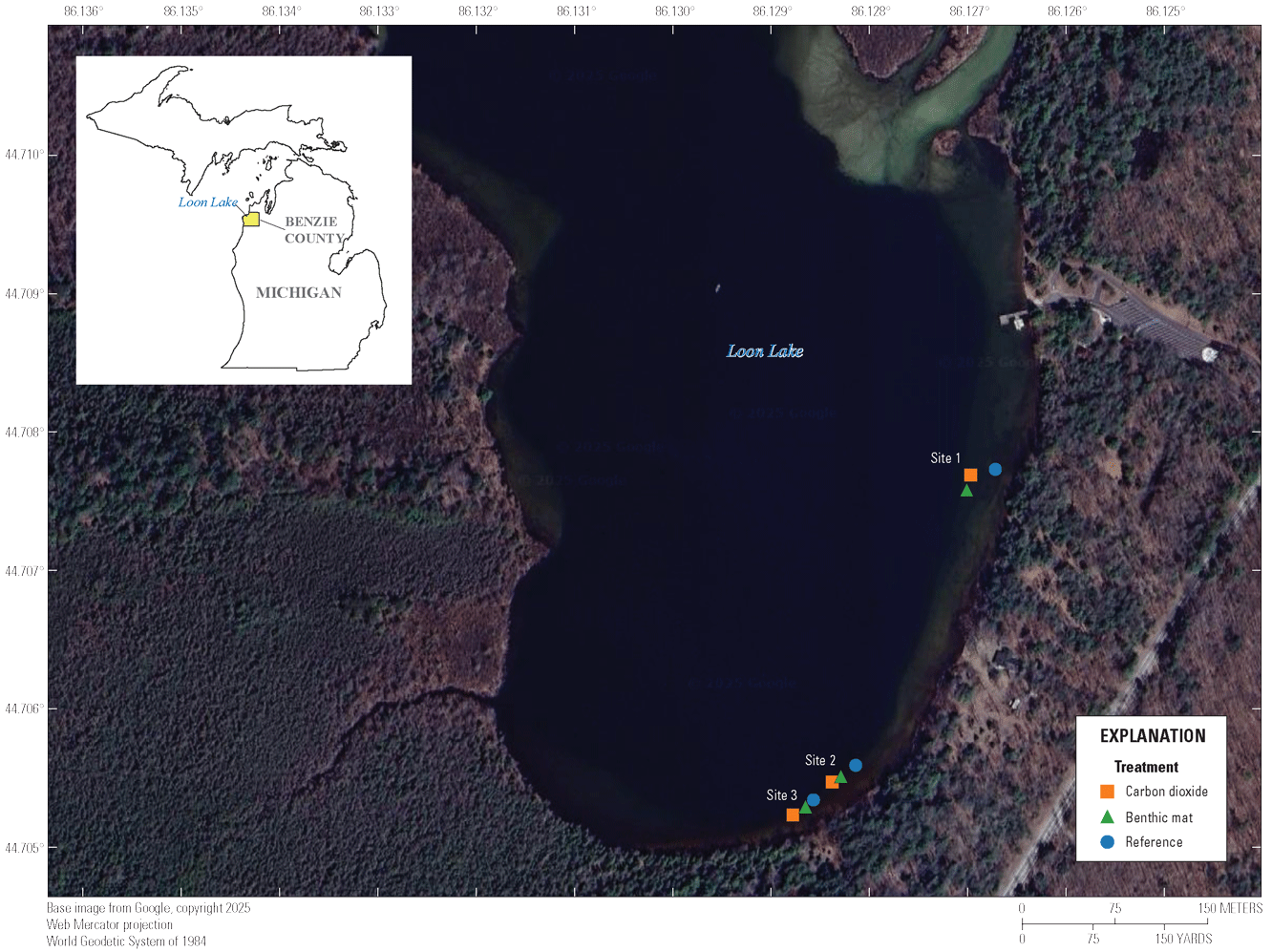The width and height of the screenshot is (1272, 952).
Task: Click the orange square in the legend
Action: (1108, 792)
